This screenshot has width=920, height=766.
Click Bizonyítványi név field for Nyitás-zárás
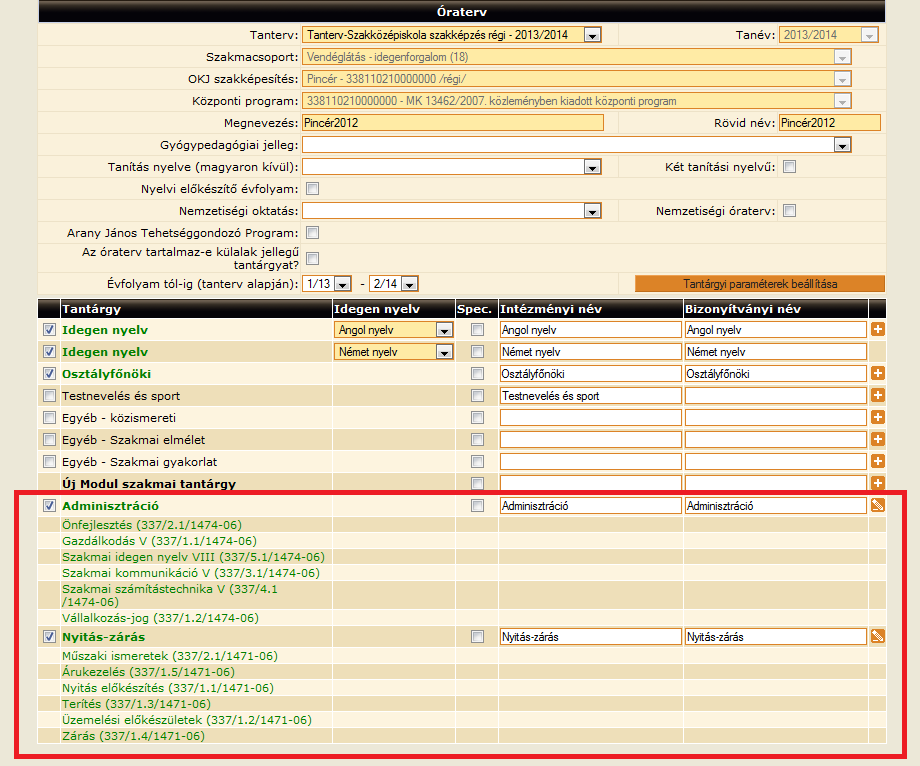pos(776,637)
